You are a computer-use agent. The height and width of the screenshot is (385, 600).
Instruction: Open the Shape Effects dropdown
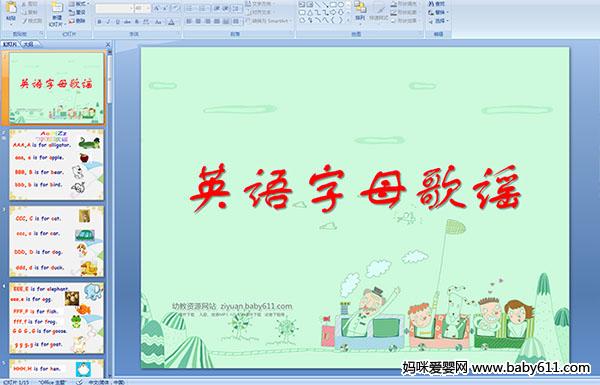405,20
